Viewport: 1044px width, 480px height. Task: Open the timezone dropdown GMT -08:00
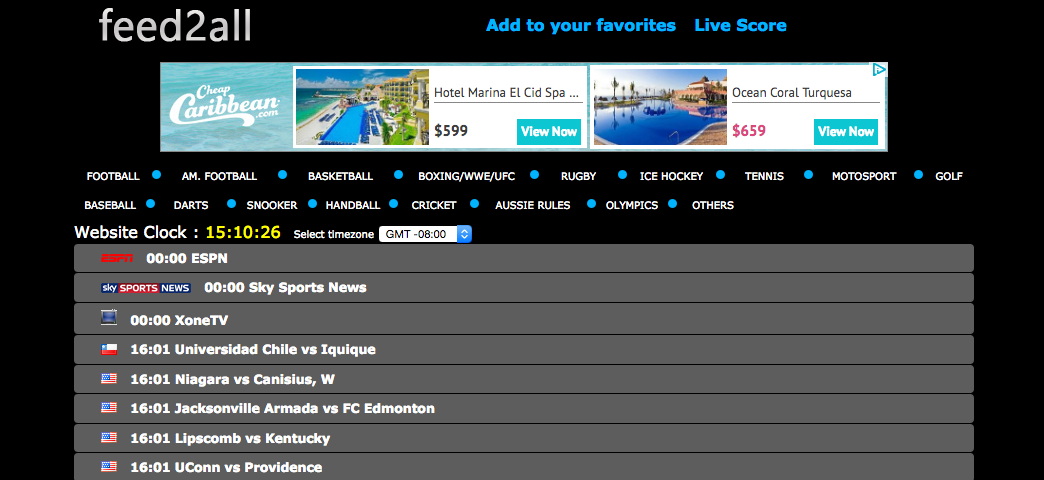click(x=425, y=234)
